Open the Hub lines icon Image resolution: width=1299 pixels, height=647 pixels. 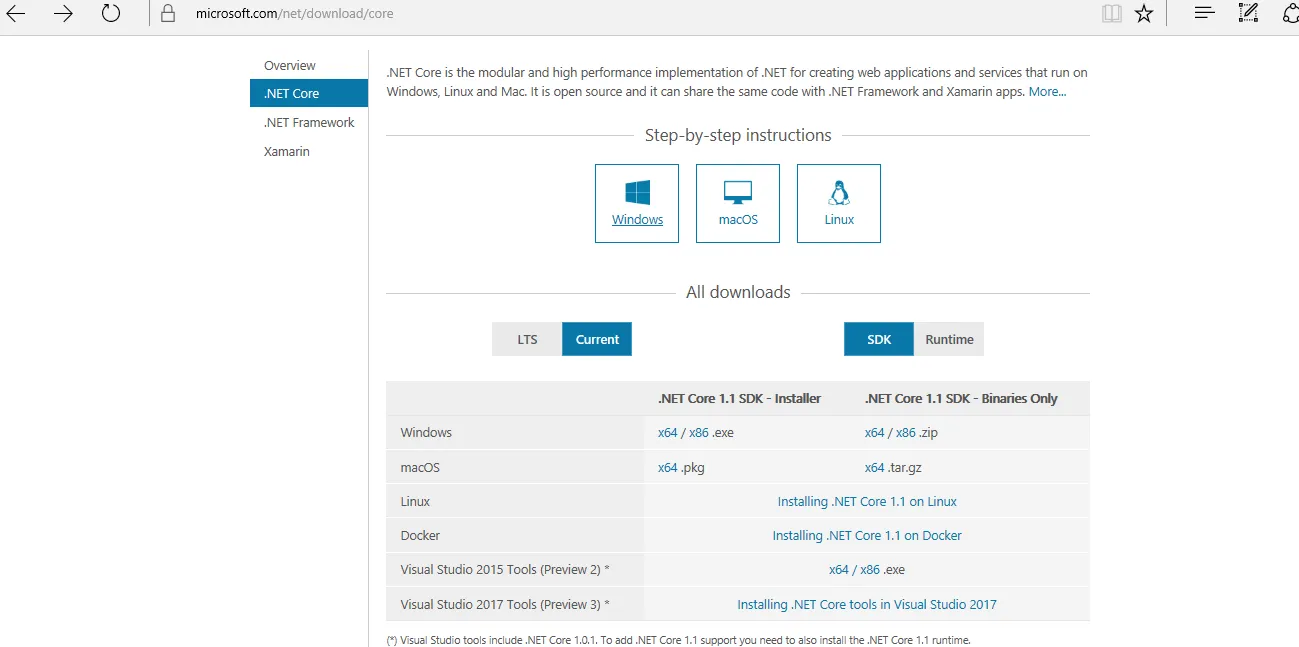coord(1205,14)
